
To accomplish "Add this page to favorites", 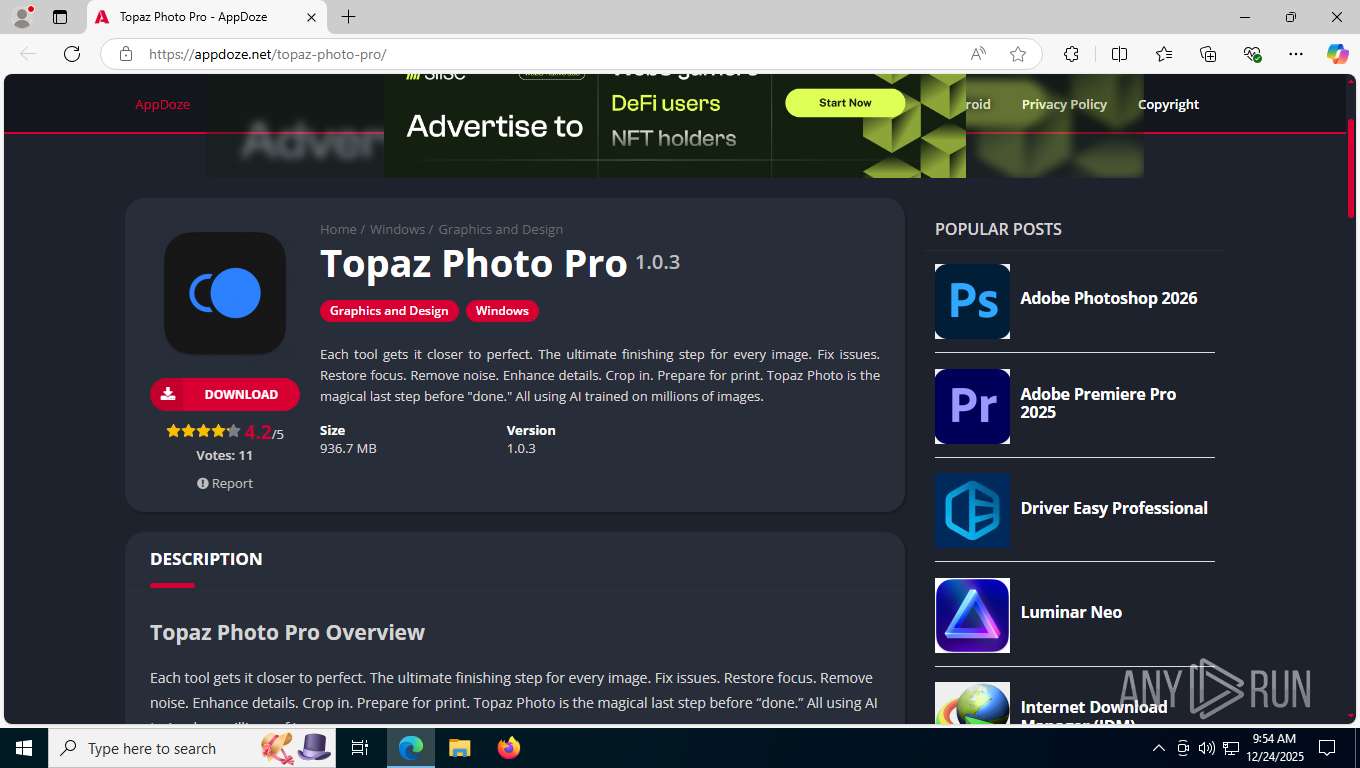I will click(x=1018, y=54).
